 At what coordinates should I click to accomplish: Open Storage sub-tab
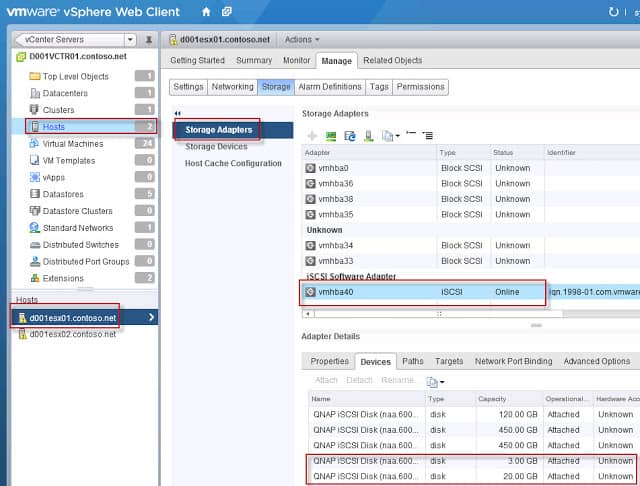[276, 87]
